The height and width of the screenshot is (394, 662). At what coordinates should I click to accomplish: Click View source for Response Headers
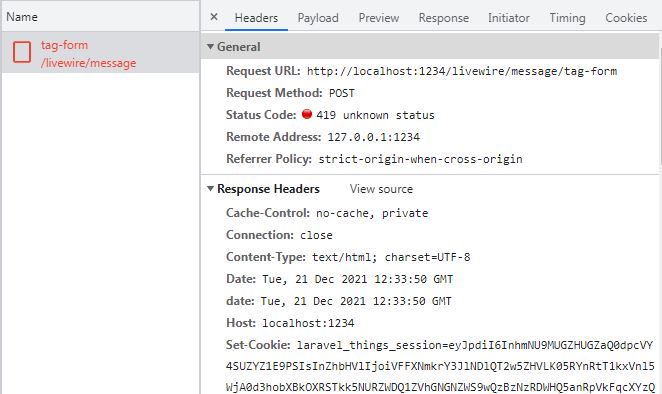[381, 189]
